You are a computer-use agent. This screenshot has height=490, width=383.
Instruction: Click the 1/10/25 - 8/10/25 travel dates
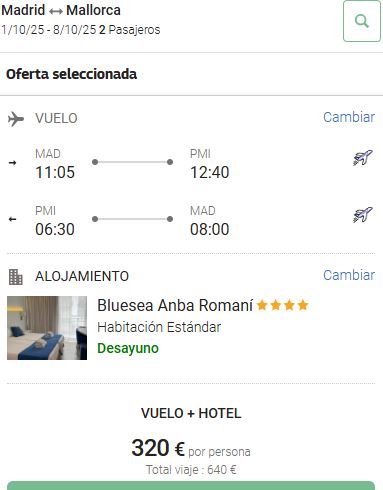click(x=49, y=30)
